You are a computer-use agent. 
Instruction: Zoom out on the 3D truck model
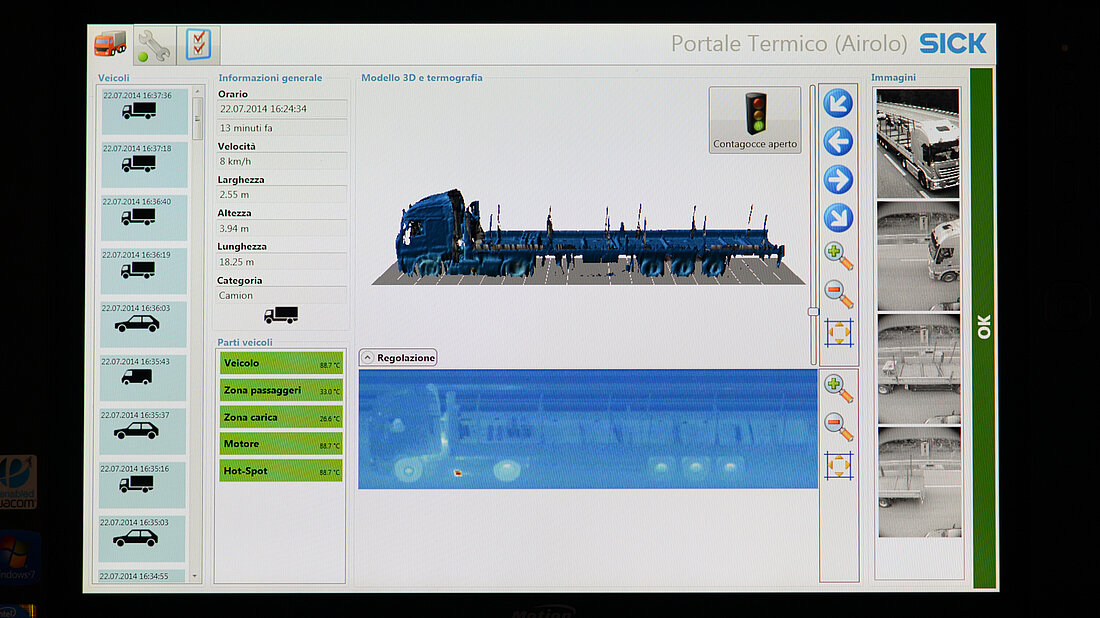tap(839, 294)
